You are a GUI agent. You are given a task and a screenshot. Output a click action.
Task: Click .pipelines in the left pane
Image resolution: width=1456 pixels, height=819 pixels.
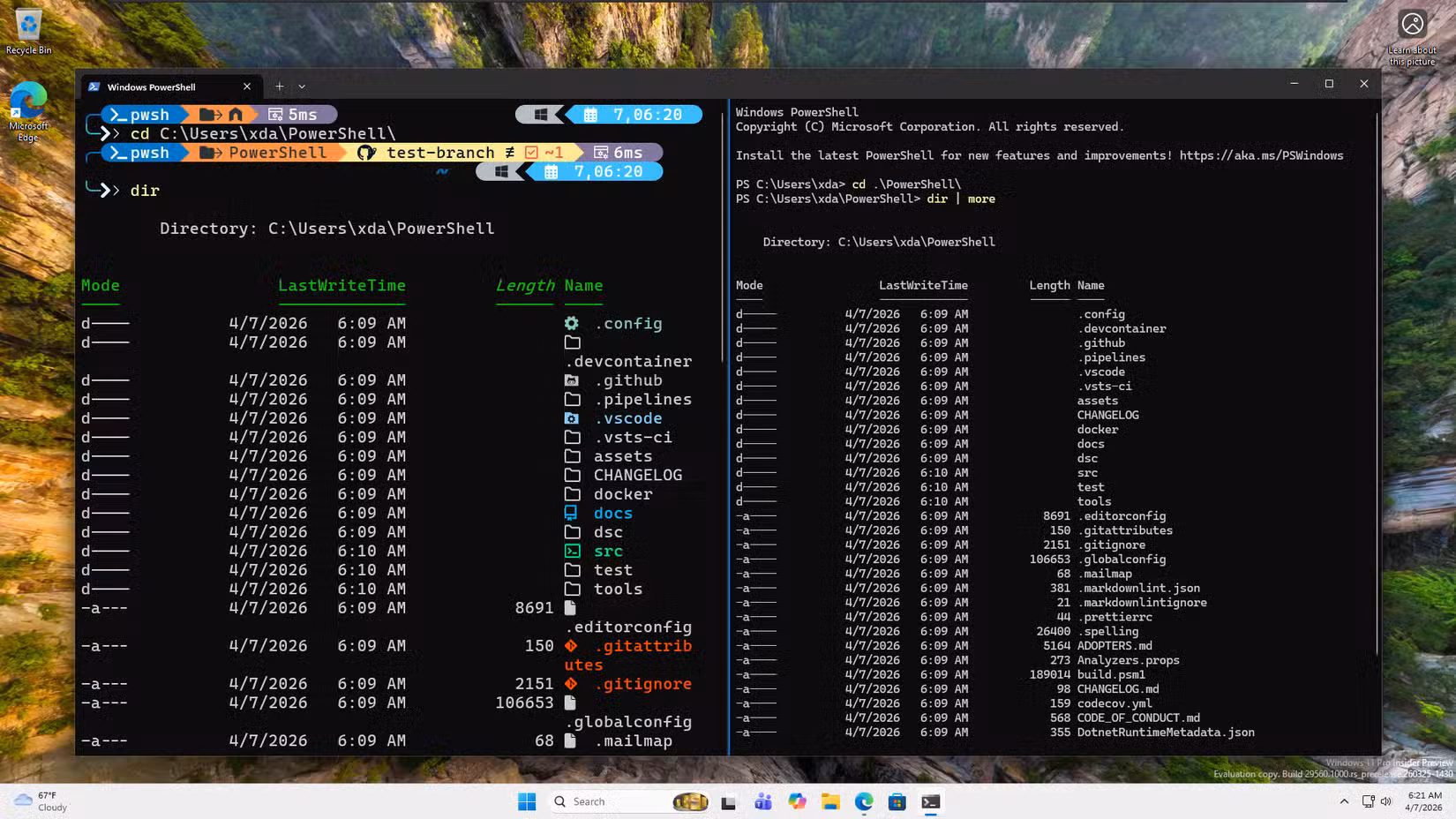click(x=642, y=399)
